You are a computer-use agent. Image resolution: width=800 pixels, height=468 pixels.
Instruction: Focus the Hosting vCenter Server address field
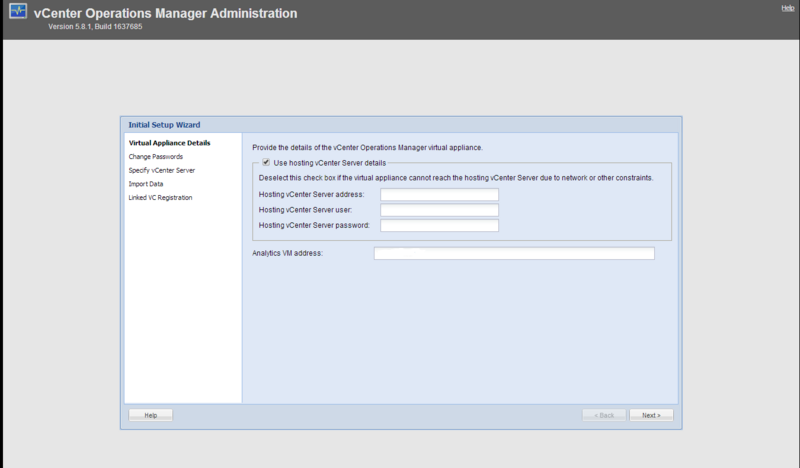(x=439, y=194)
